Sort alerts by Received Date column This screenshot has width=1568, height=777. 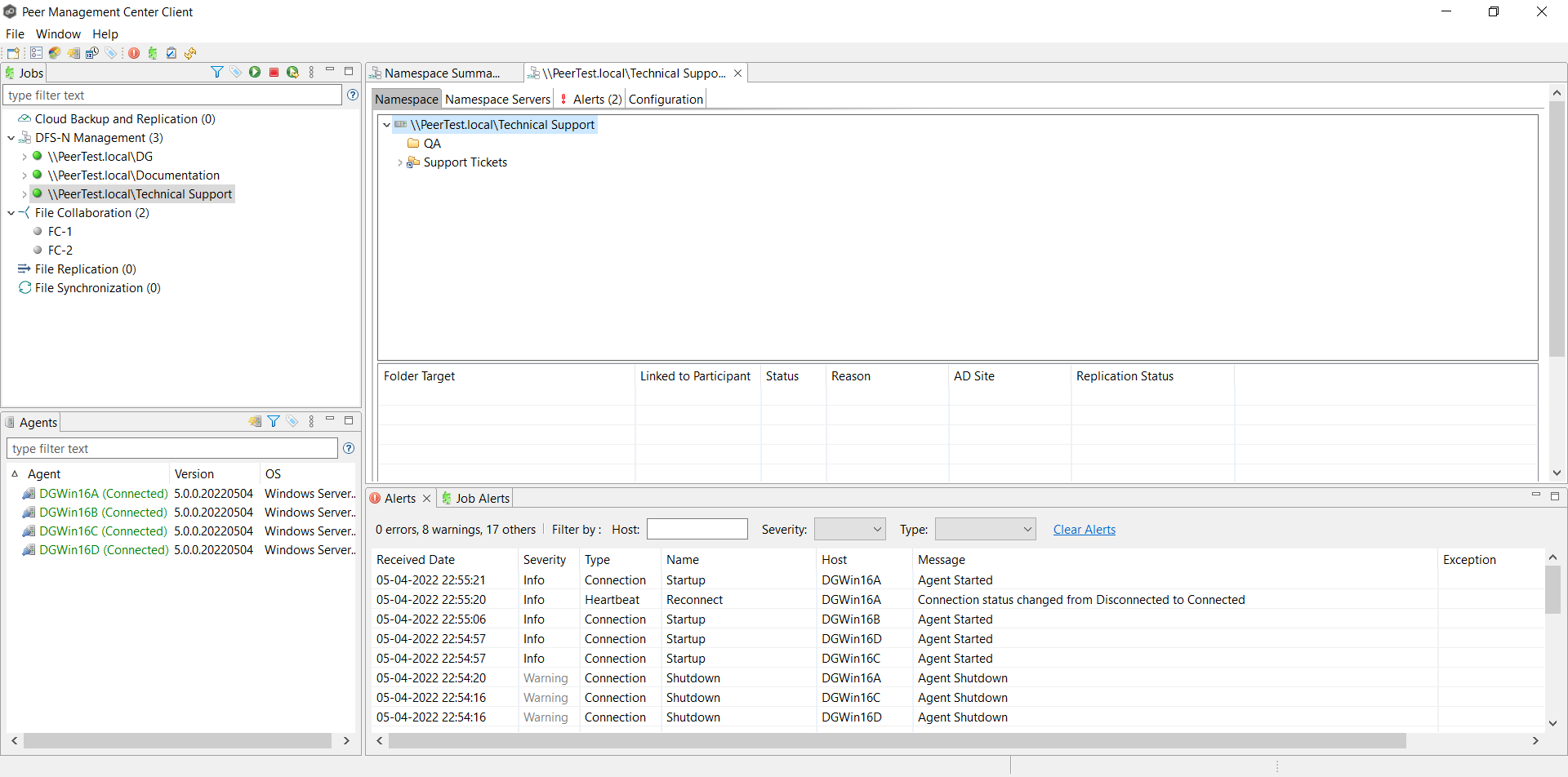(445, 559)
